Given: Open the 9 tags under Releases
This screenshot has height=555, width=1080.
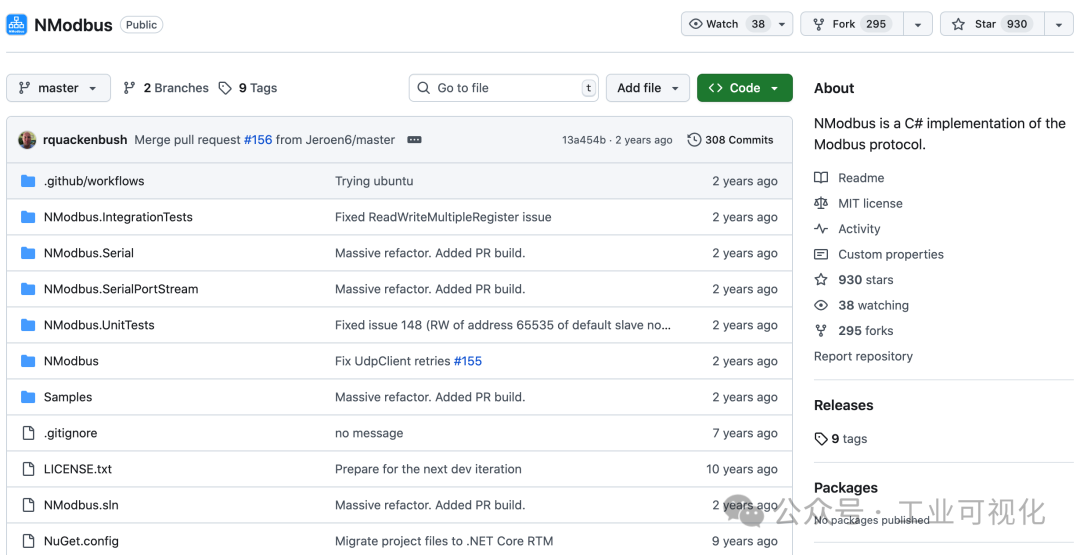Looking at the screenshot, I should pos(841,439).
